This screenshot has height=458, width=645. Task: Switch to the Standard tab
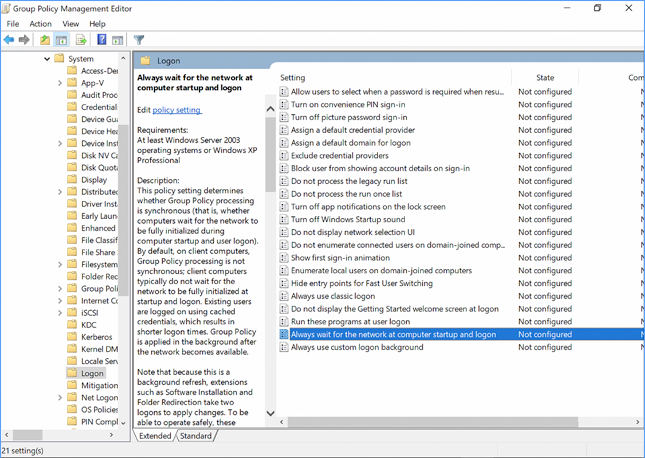click(196, 436)
